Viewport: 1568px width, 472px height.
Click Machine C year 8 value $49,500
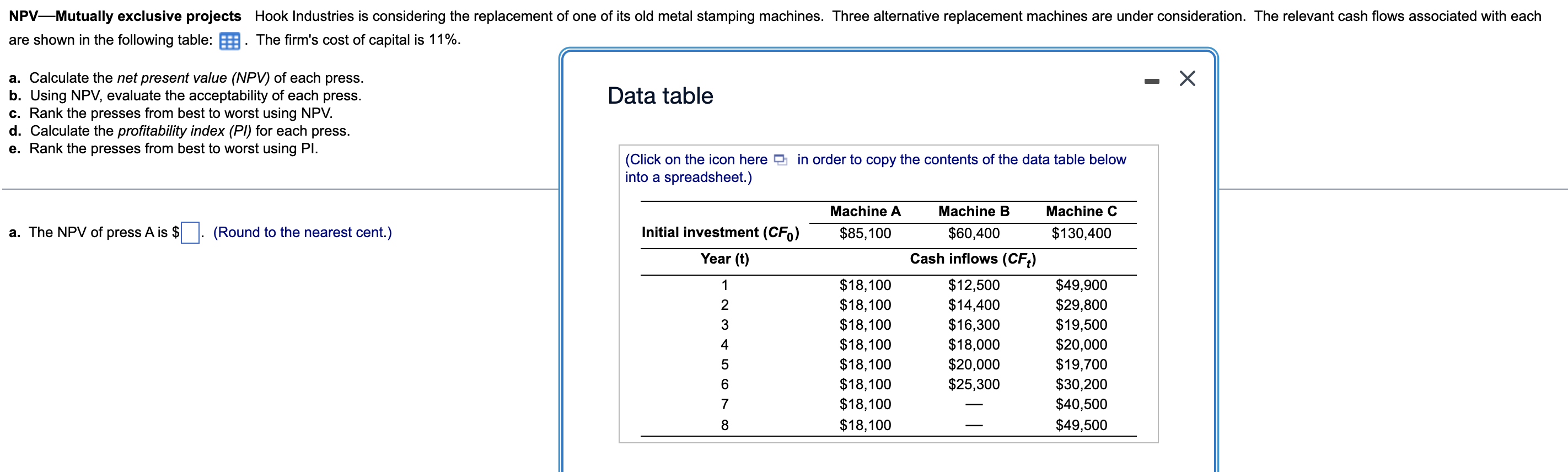point(1081,425)
